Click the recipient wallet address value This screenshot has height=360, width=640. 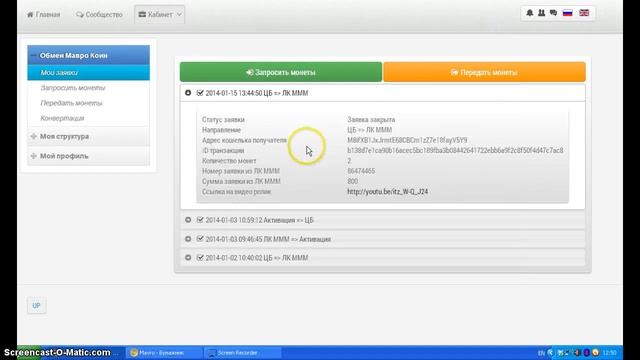pyautogui.click(x=407, y=140)
